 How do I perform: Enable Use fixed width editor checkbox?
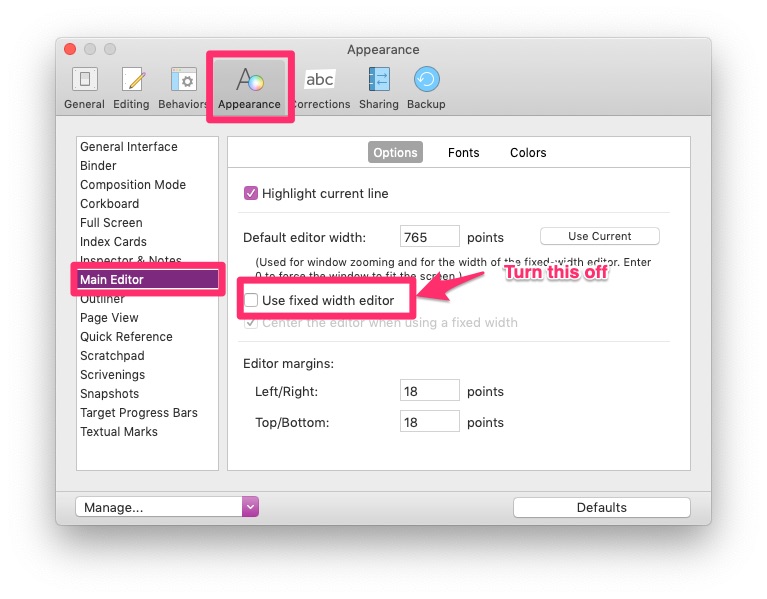251,300
